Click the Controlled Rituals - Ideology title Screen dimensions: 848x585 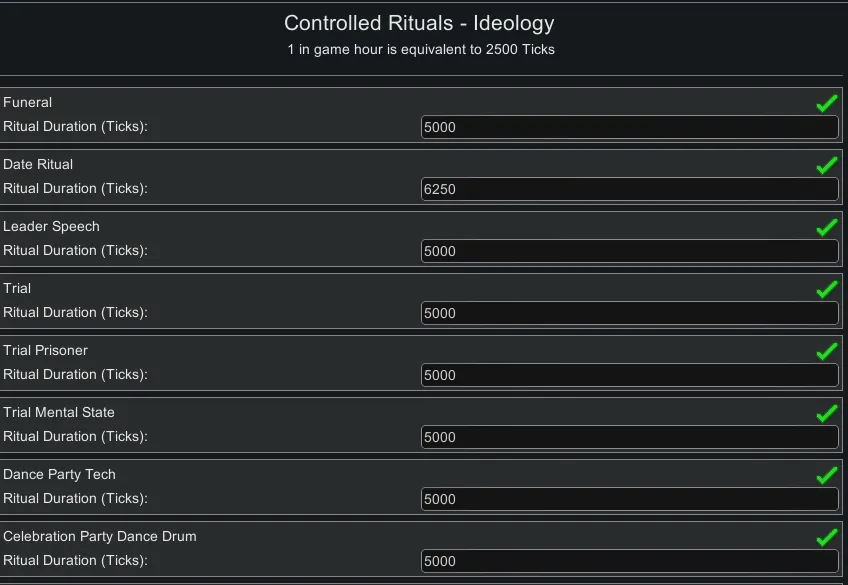419,23
